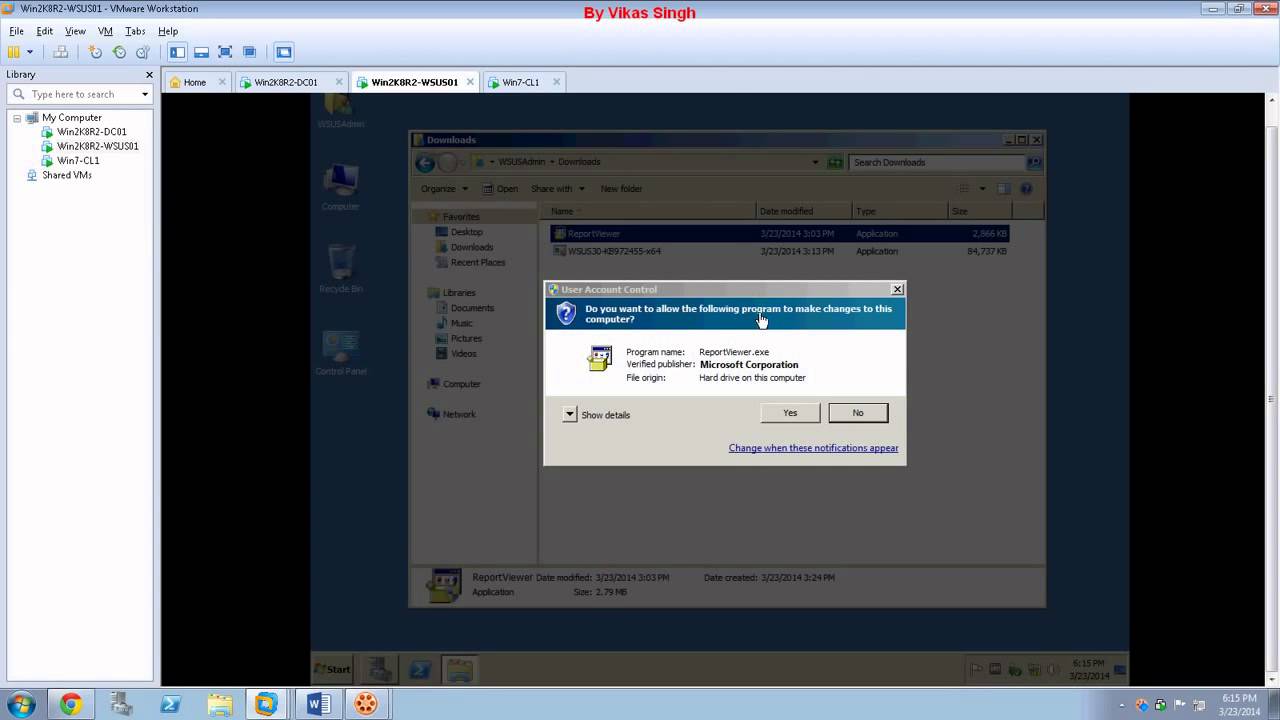Open the Snapshot Manager icon
This screenshot has width=1280, height=720.
(x=143, y=52)
